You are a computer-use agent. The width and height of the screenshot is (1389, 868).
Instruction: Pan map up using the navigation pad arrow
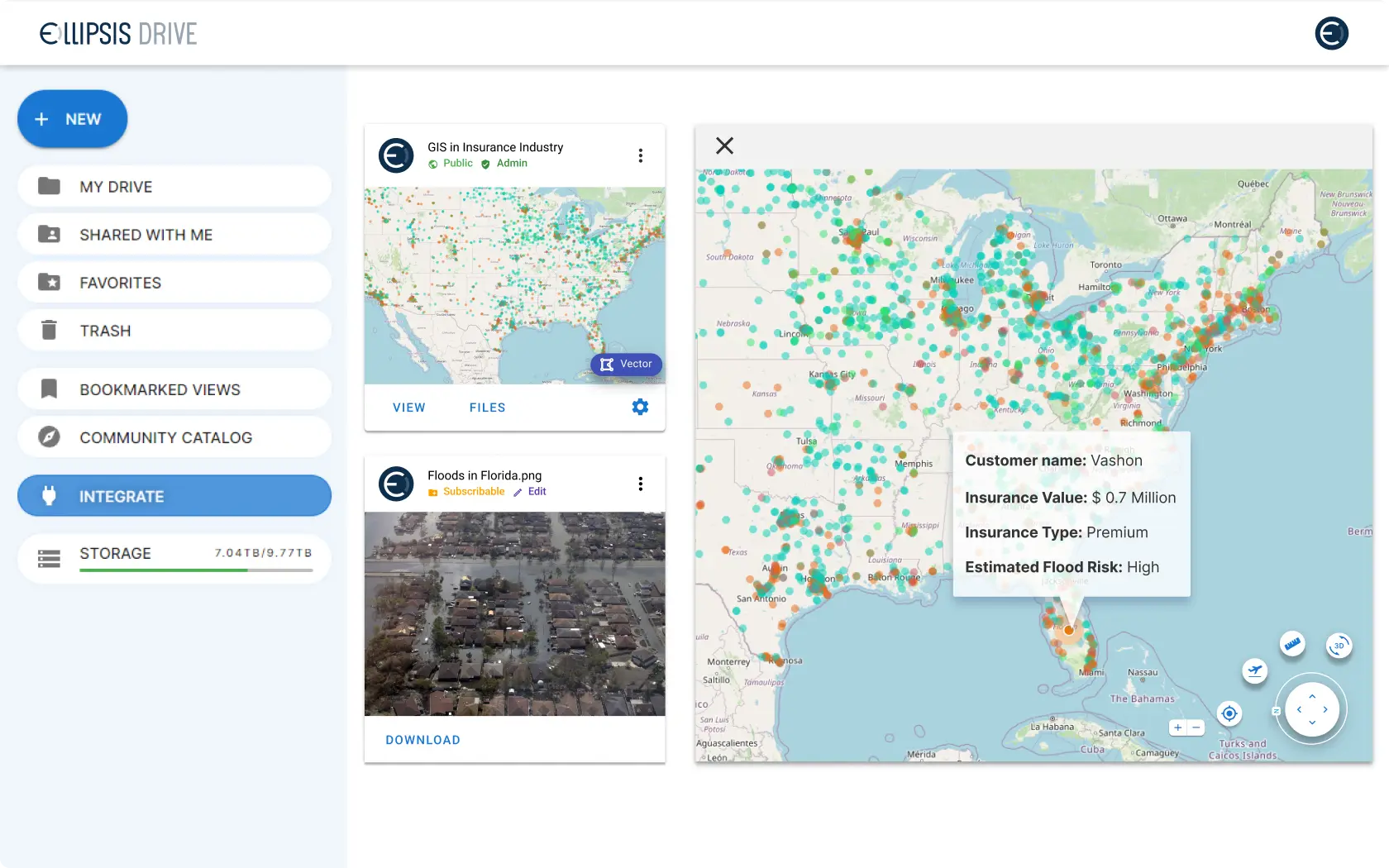point(1312,696)
